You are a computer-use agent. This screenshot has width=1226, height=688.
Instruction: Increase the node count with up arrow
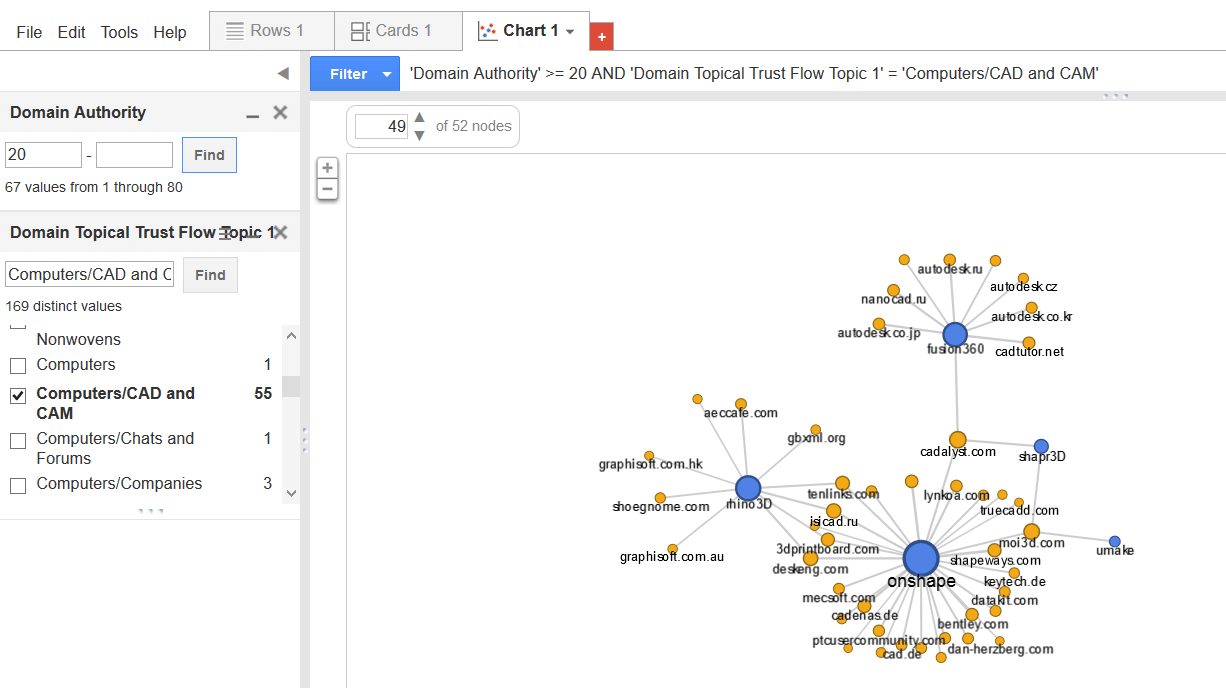[419, 118]
